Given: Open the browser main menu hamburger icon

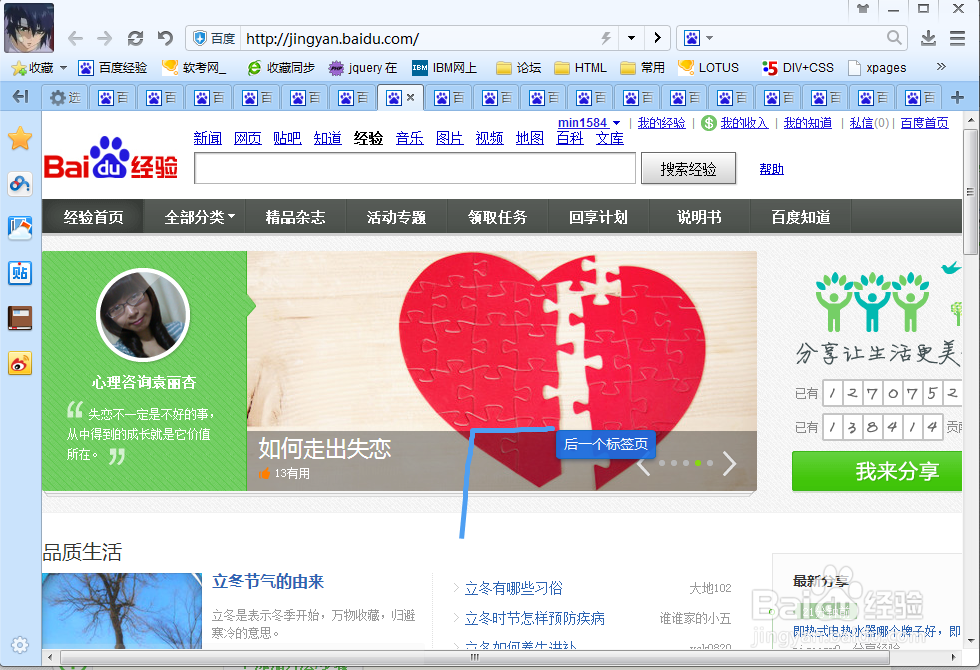Looking at the screenshot, I should pos(958,39).
